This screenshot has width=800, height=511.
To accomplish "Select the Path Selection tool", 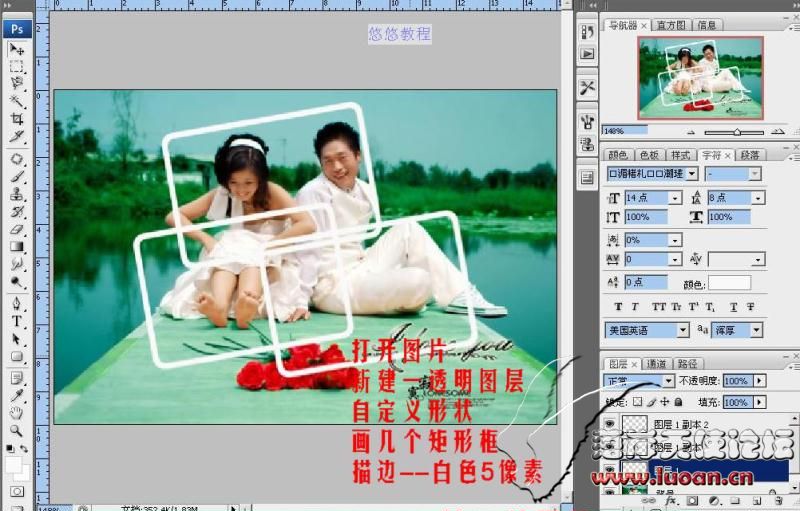I will [16, 339].
